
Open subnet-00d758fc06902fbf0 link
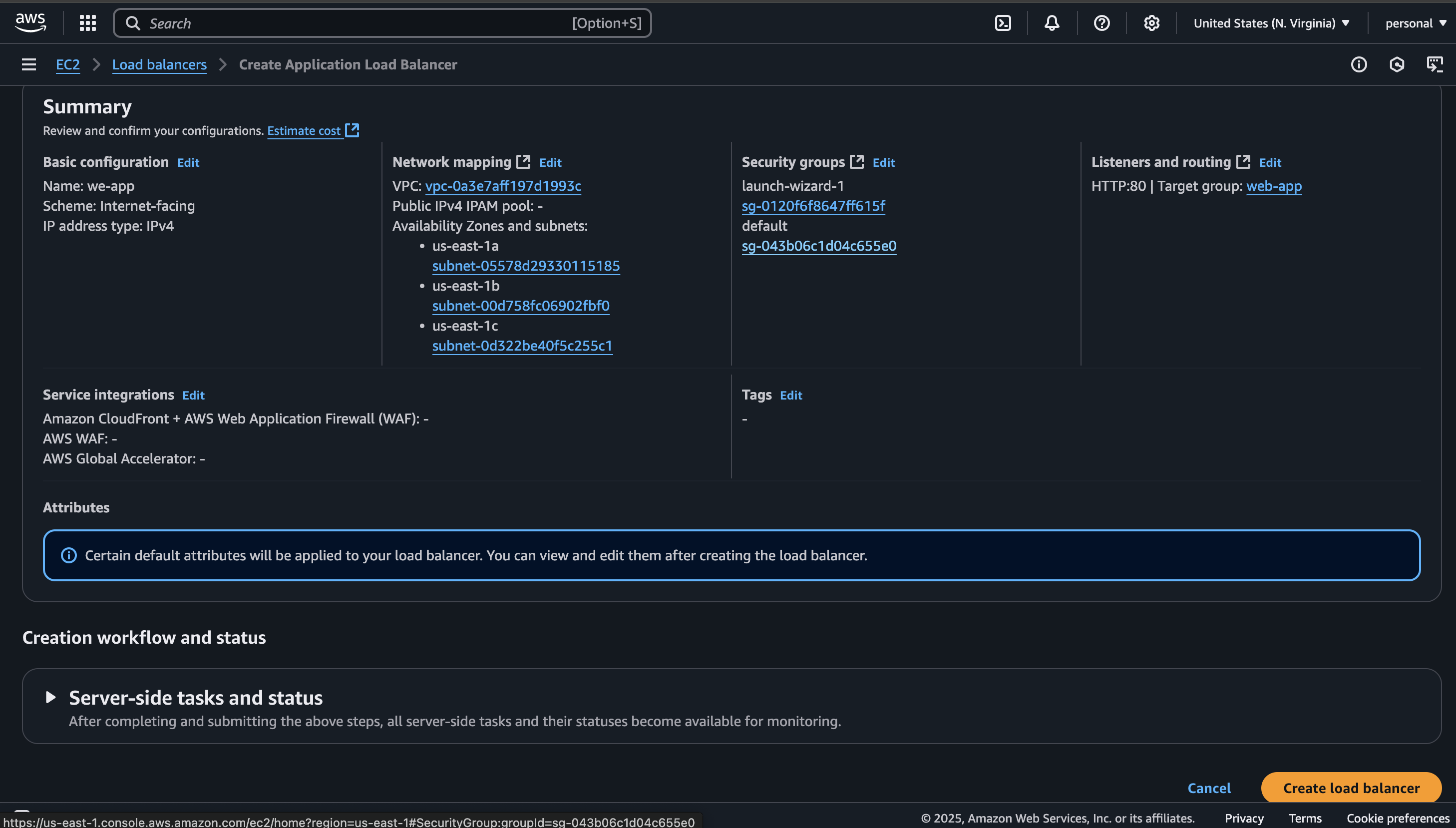(521, 306)
